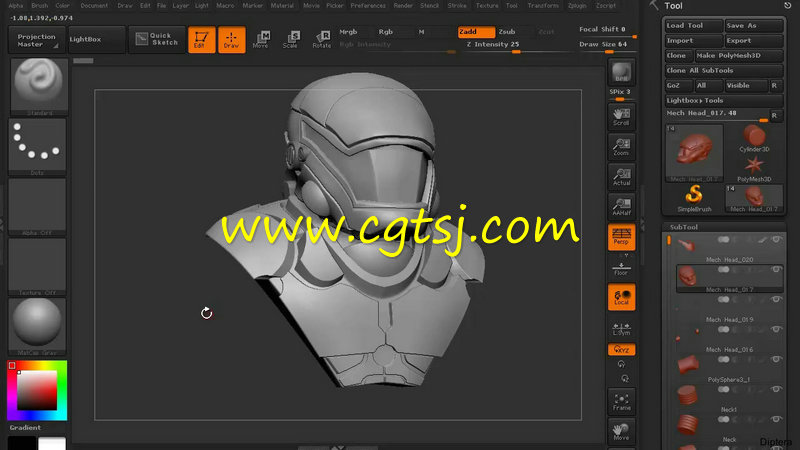Collapse the SubTool section header
This screenshot has width=800, height=450.
684,227
